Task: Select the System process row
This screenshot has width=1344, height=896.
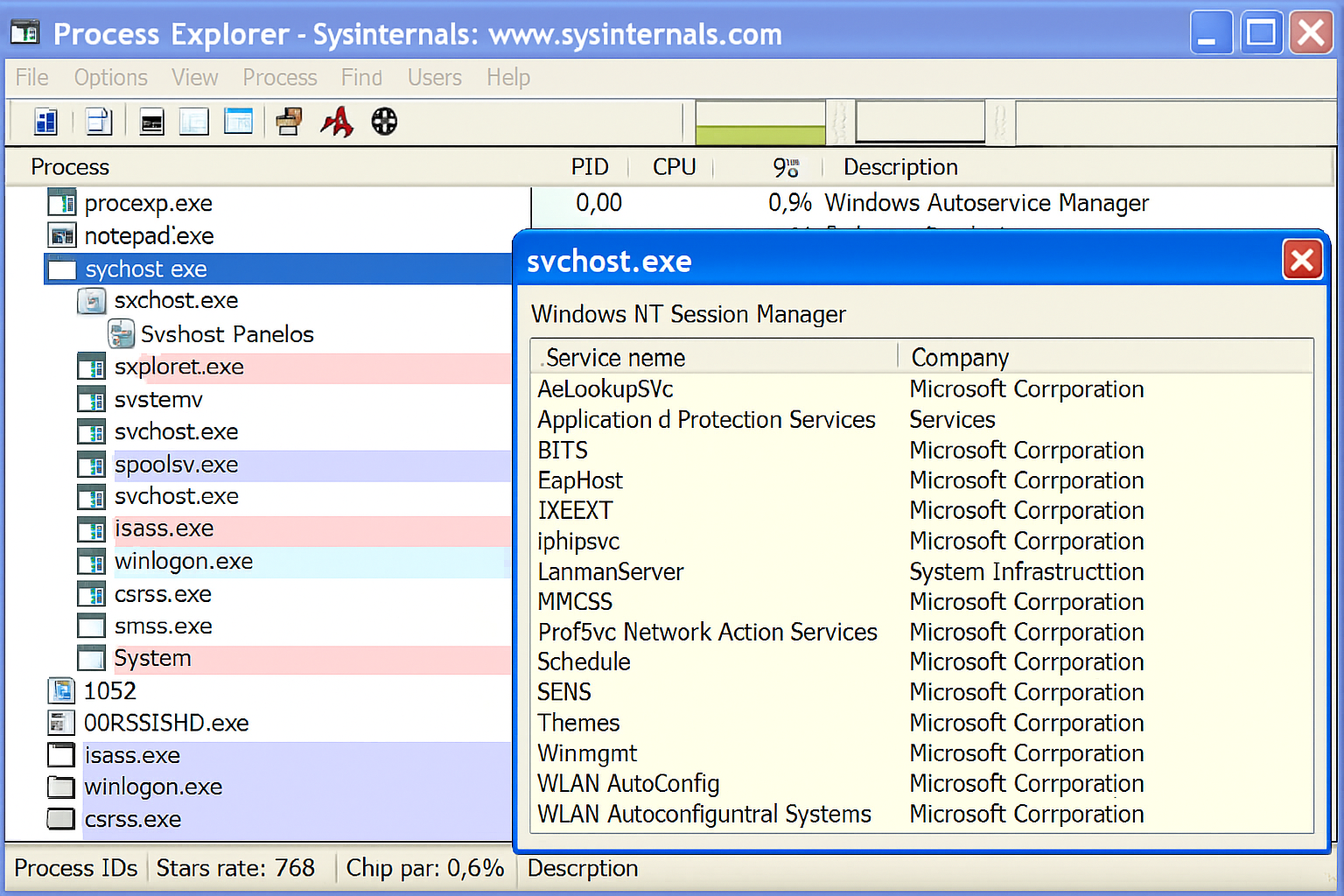Action: tap(294, 659)
